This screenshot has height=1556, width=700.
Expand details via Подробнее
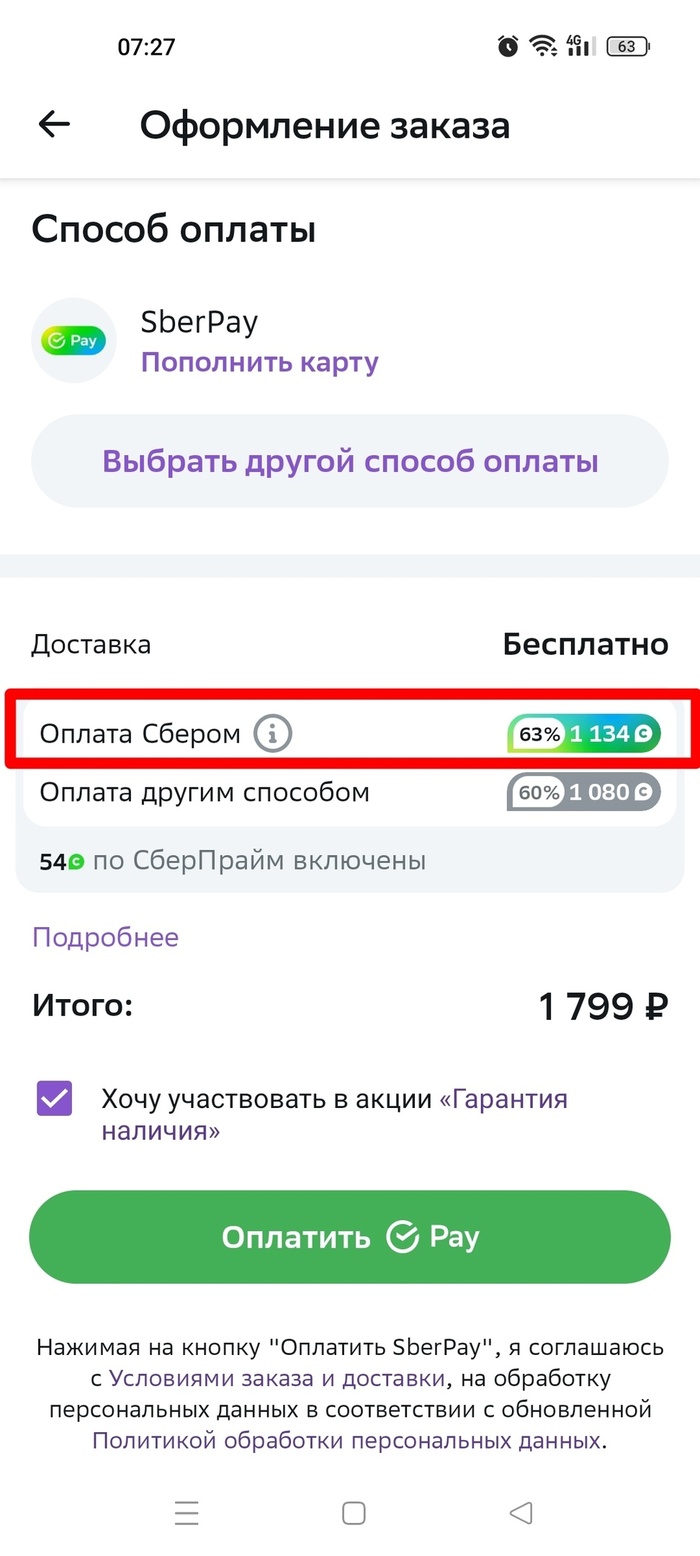coord(105,937)
